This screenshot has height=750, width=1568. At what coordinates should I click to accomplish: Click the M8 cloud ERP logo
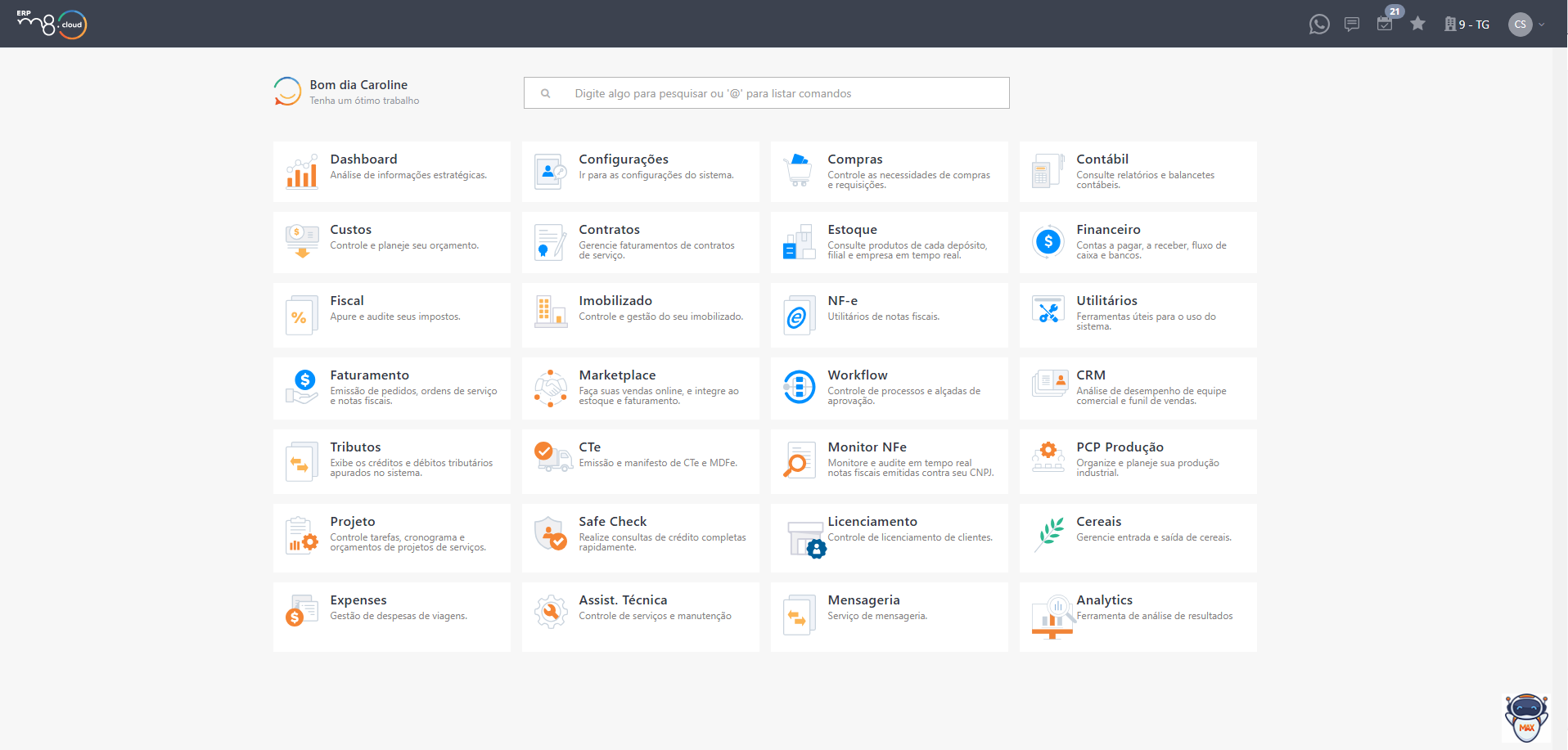coord(52,24)
